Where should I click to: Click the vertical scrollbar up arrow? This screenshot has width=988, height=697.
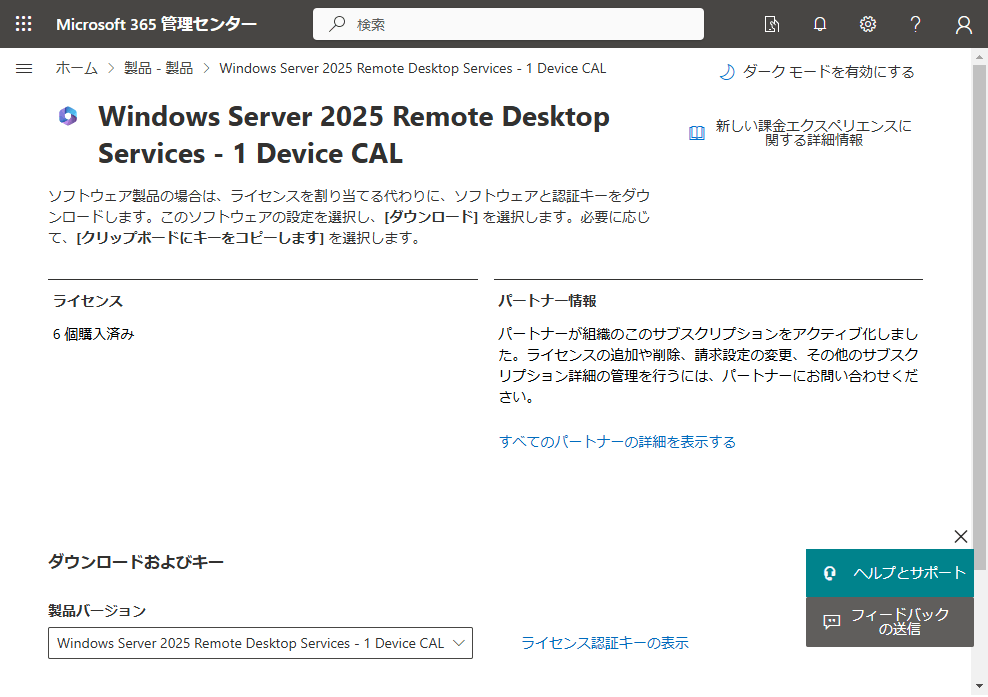coord(979,57)
